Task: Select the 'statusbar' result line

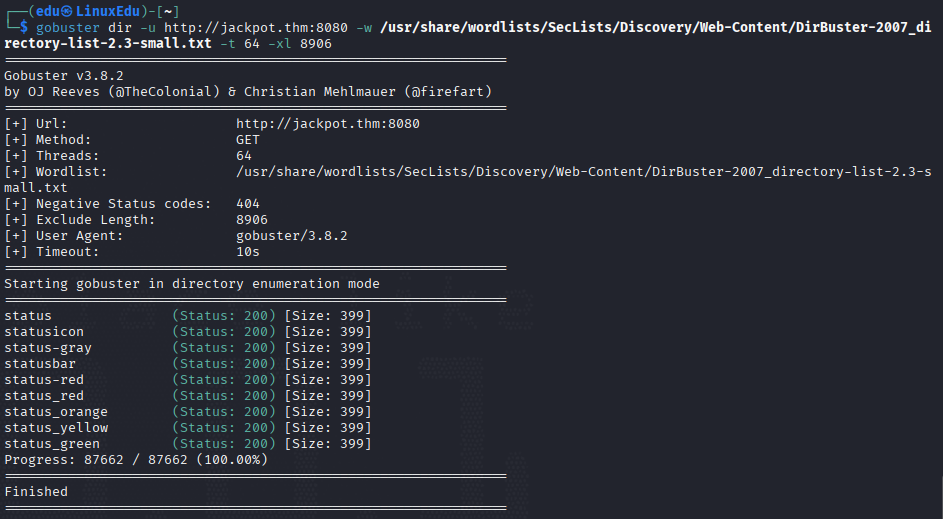Action: click(188, 364)
